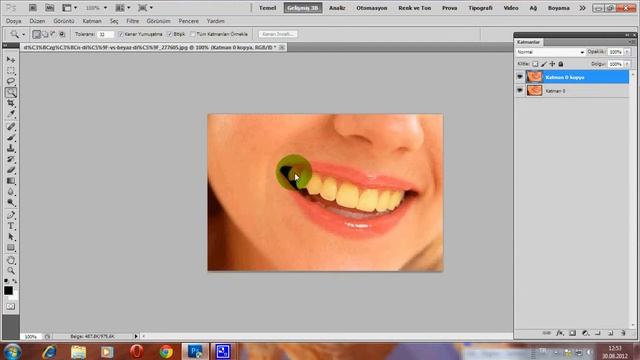Open the Dosya menu

[x=13, y=21]
